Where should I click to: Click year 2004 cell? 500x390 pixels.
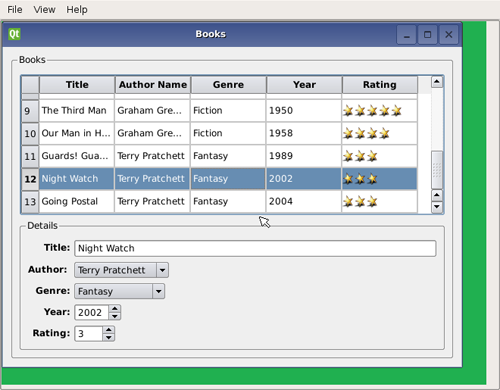304,201
